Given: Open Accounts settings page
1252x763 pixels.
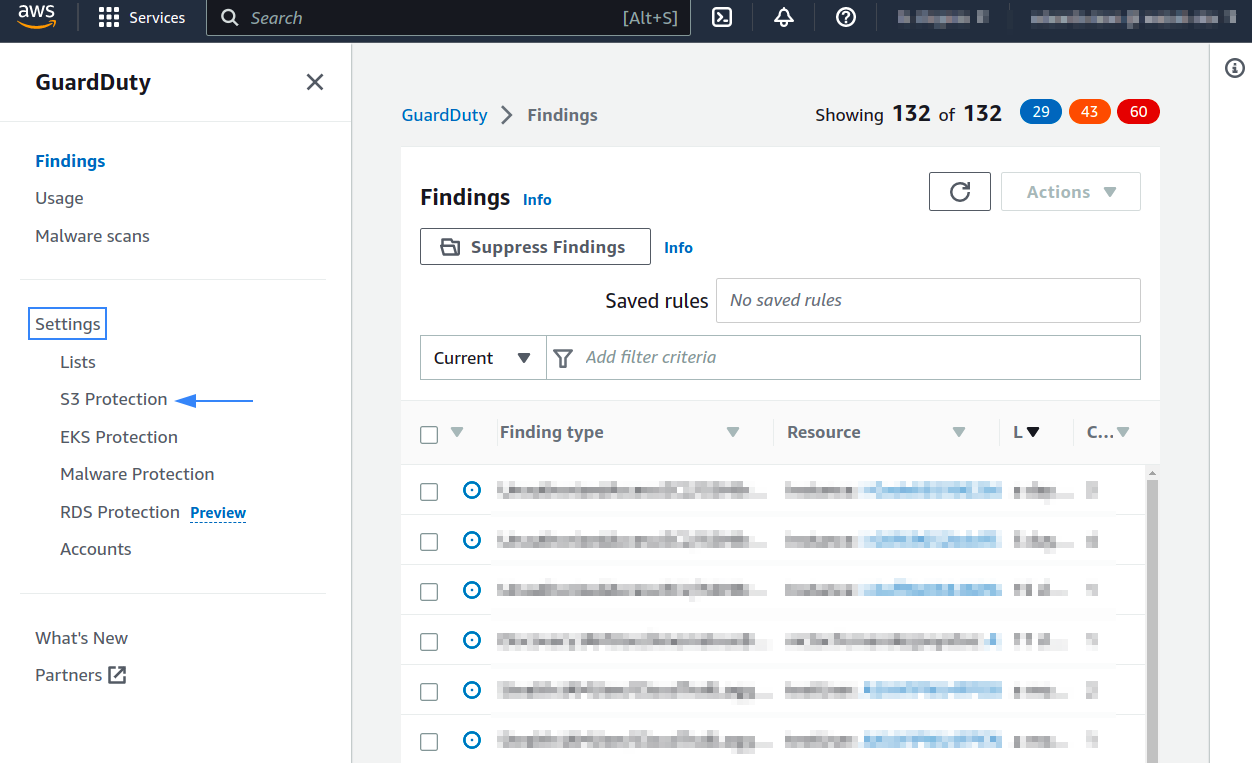Looking at the screenshot, I should click(96, 549).
